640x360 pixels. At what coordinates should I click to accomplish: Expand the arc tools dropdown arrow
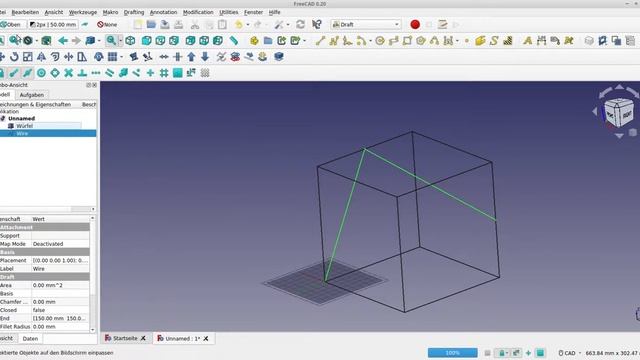[370, 41]
